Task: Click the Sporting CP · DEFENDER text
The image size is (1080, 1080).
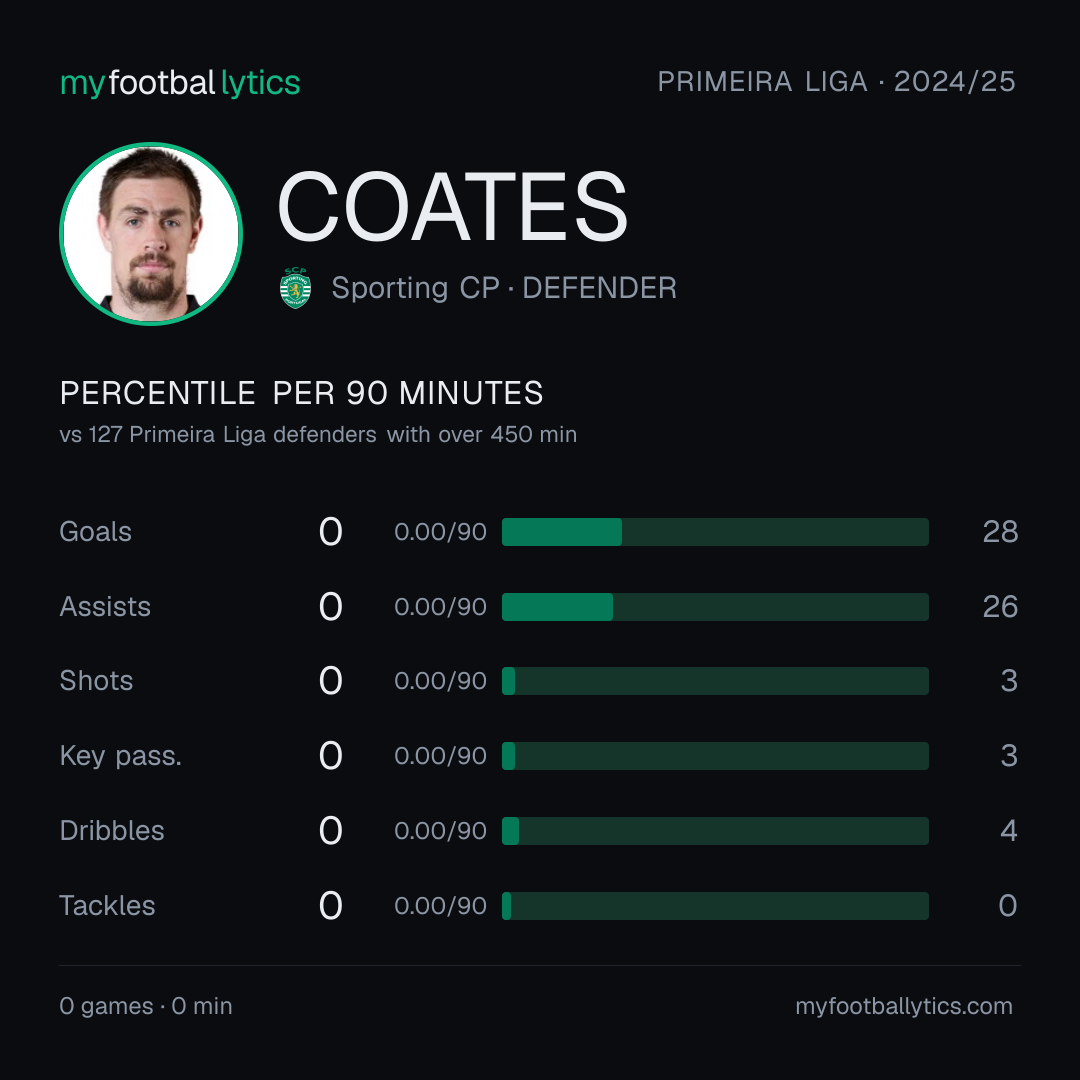Action: pos(503,288)
